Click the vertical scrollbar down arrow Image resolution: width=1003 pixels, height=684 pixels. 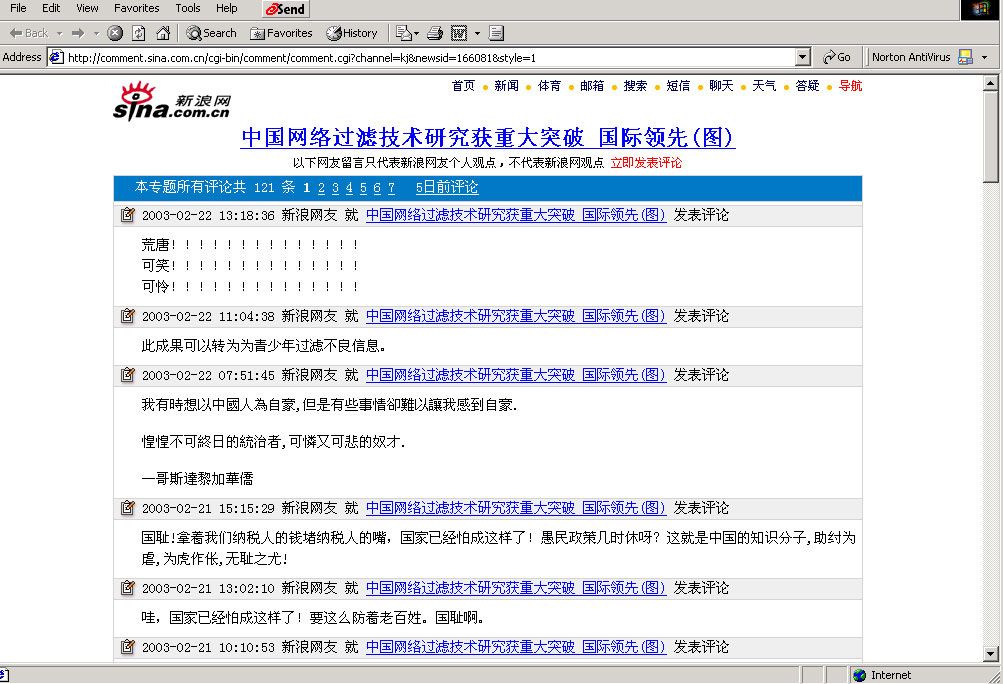click(991, 654)
